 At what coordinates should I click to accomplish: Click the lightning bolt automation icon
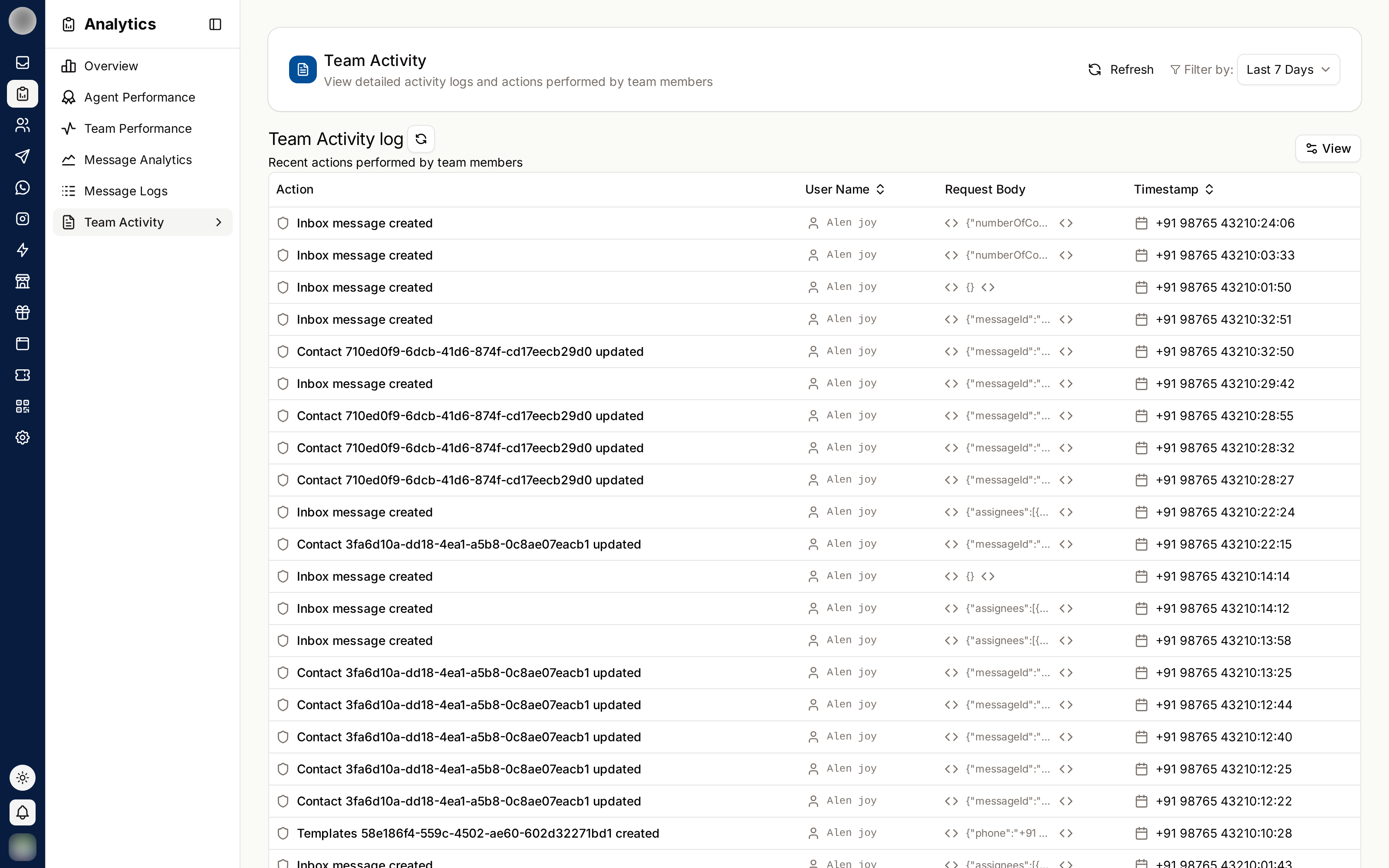[x=23, y=250]
